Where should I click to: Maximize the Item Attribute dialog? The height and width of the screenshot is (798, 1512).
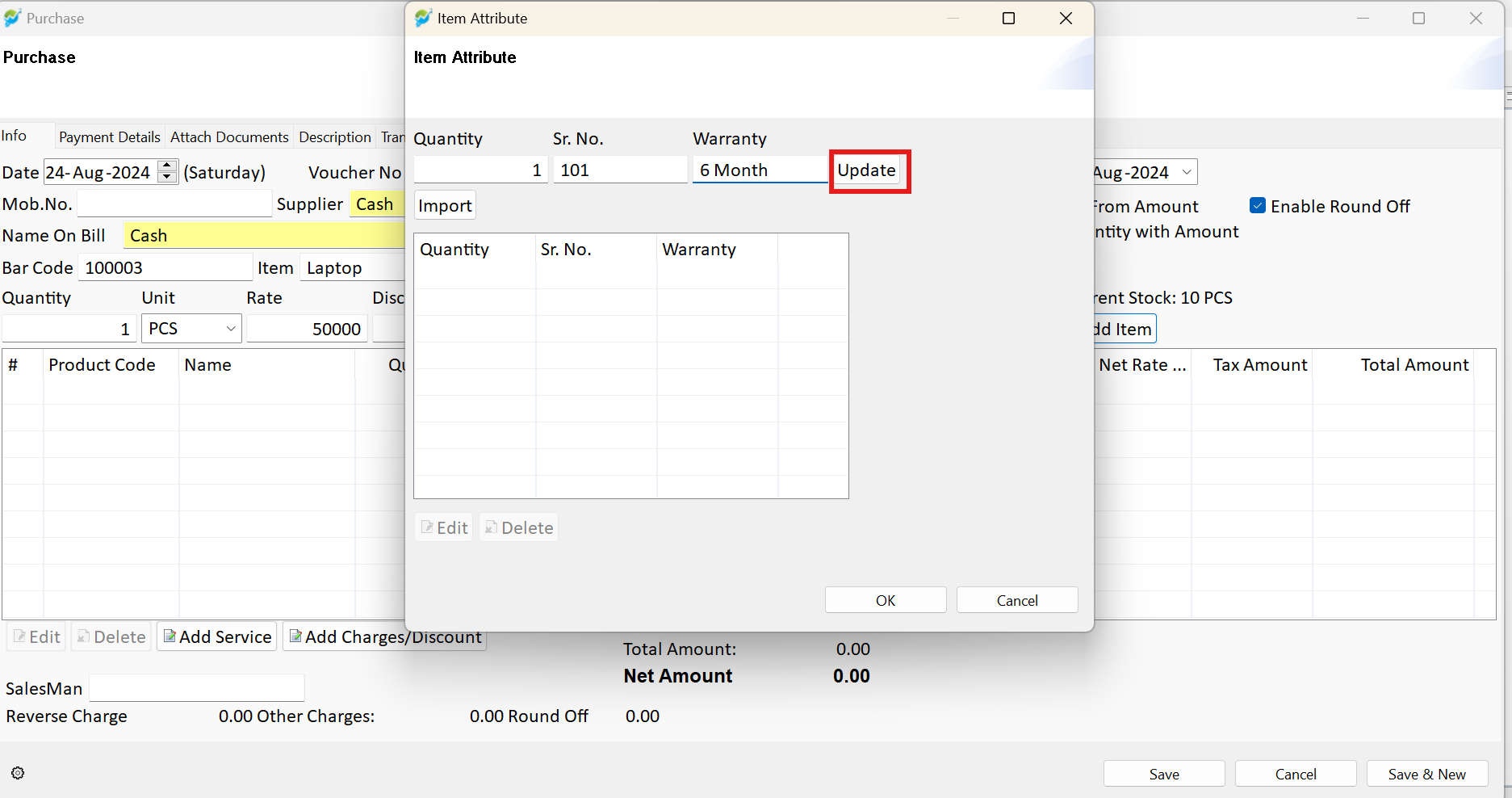click(x=1008, y=18)
